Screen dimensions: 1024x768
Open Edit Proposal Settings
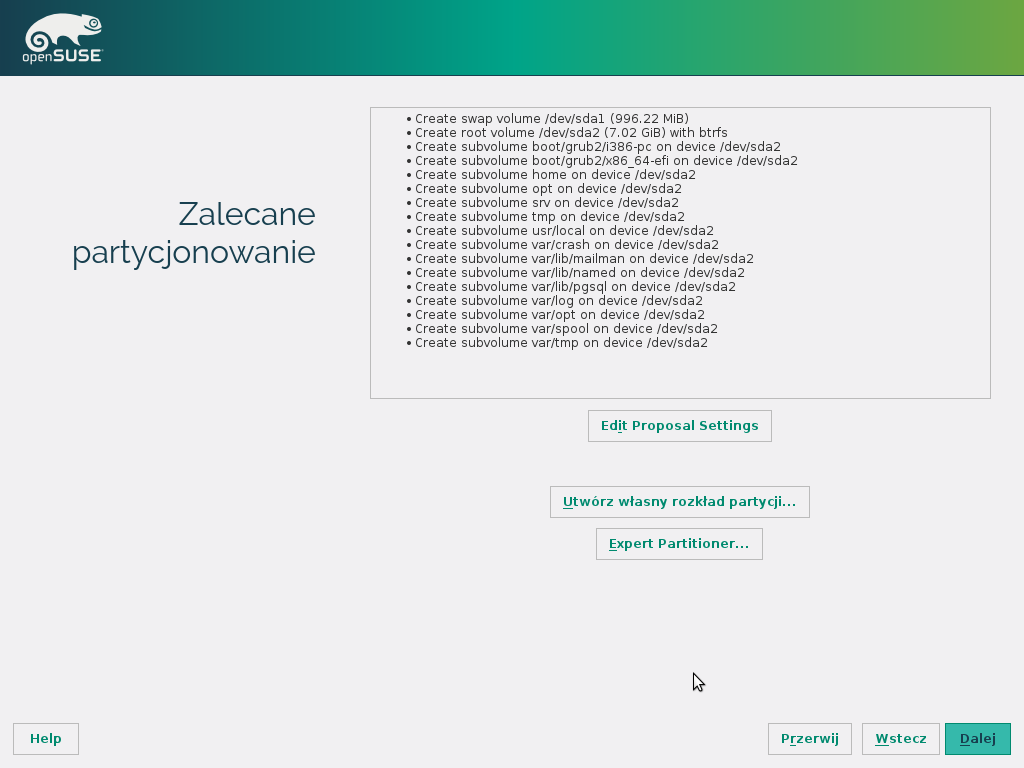(x=679, y=426)
